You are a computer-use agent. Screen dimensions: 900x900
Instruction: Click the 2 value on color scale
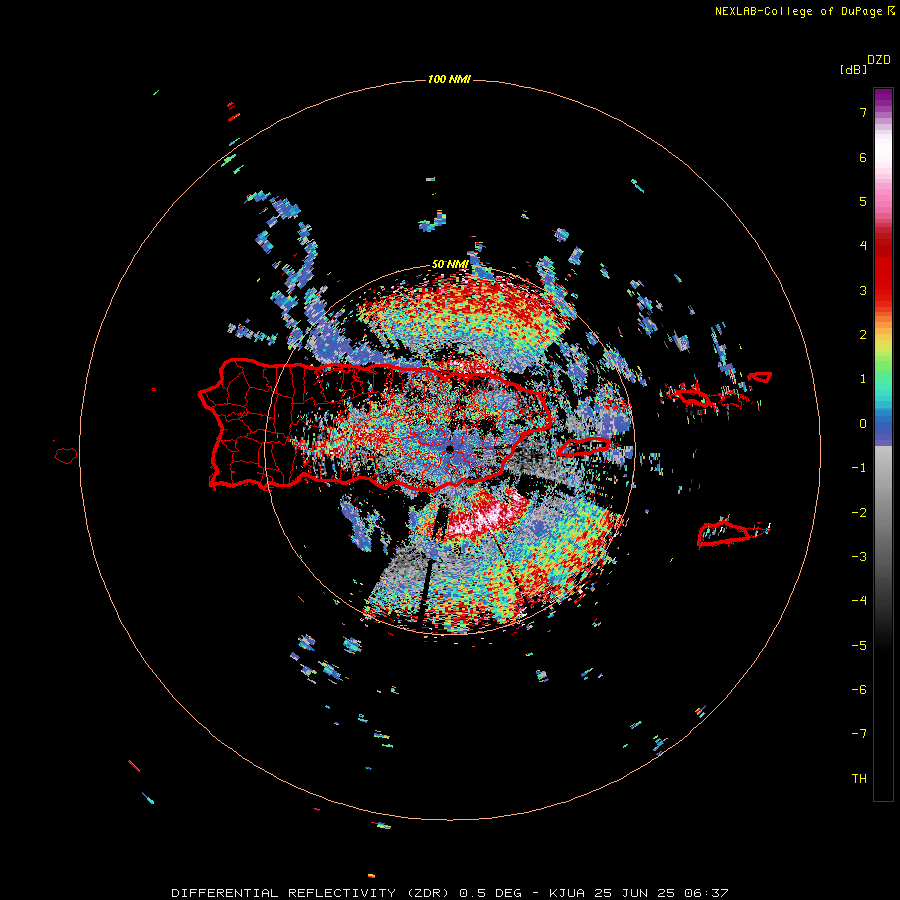click(863, 335)
